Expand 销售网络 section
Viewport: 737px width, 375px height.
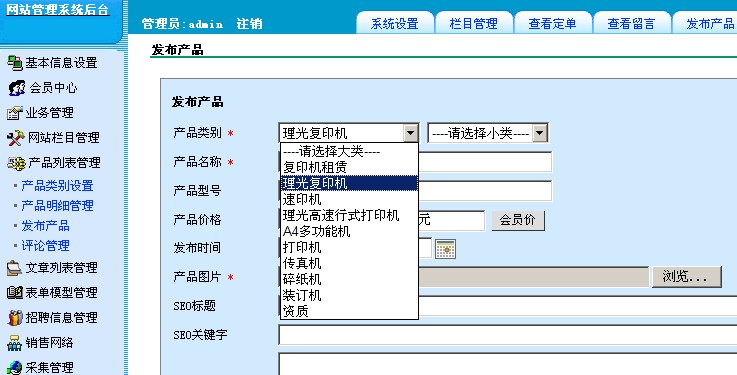tap(49, 343)
